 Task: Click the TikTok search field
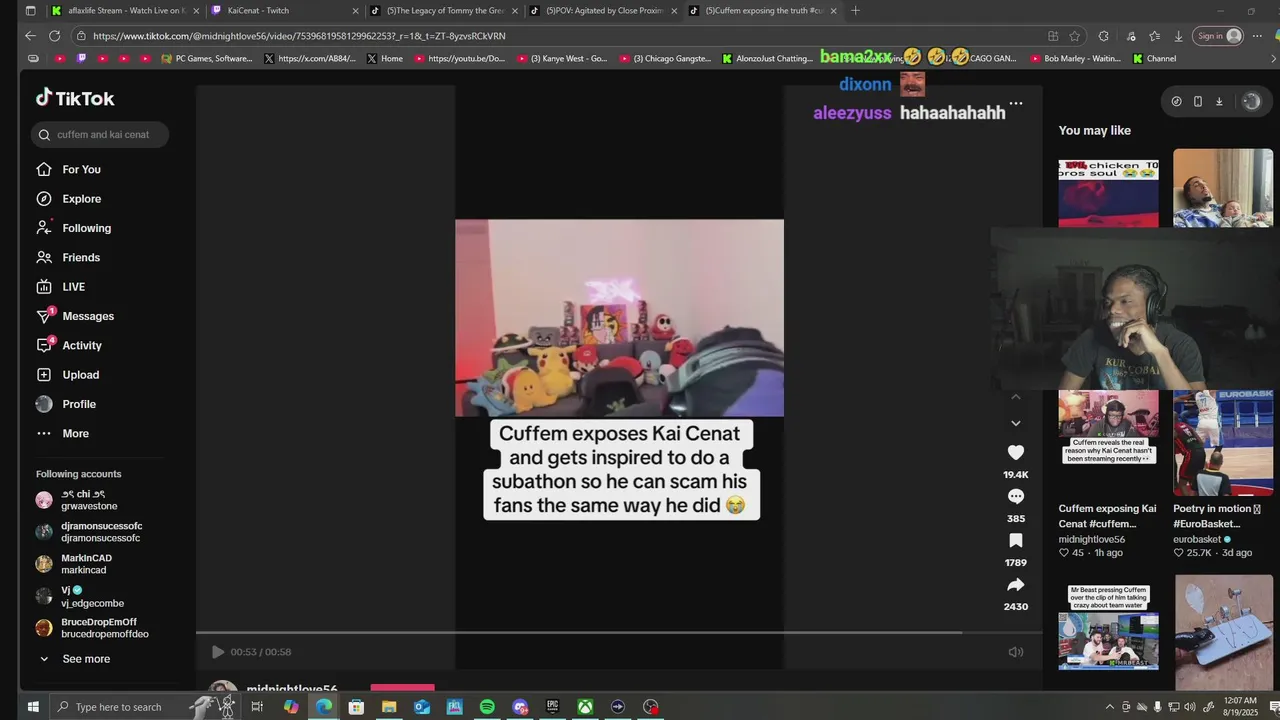point(99,134)
